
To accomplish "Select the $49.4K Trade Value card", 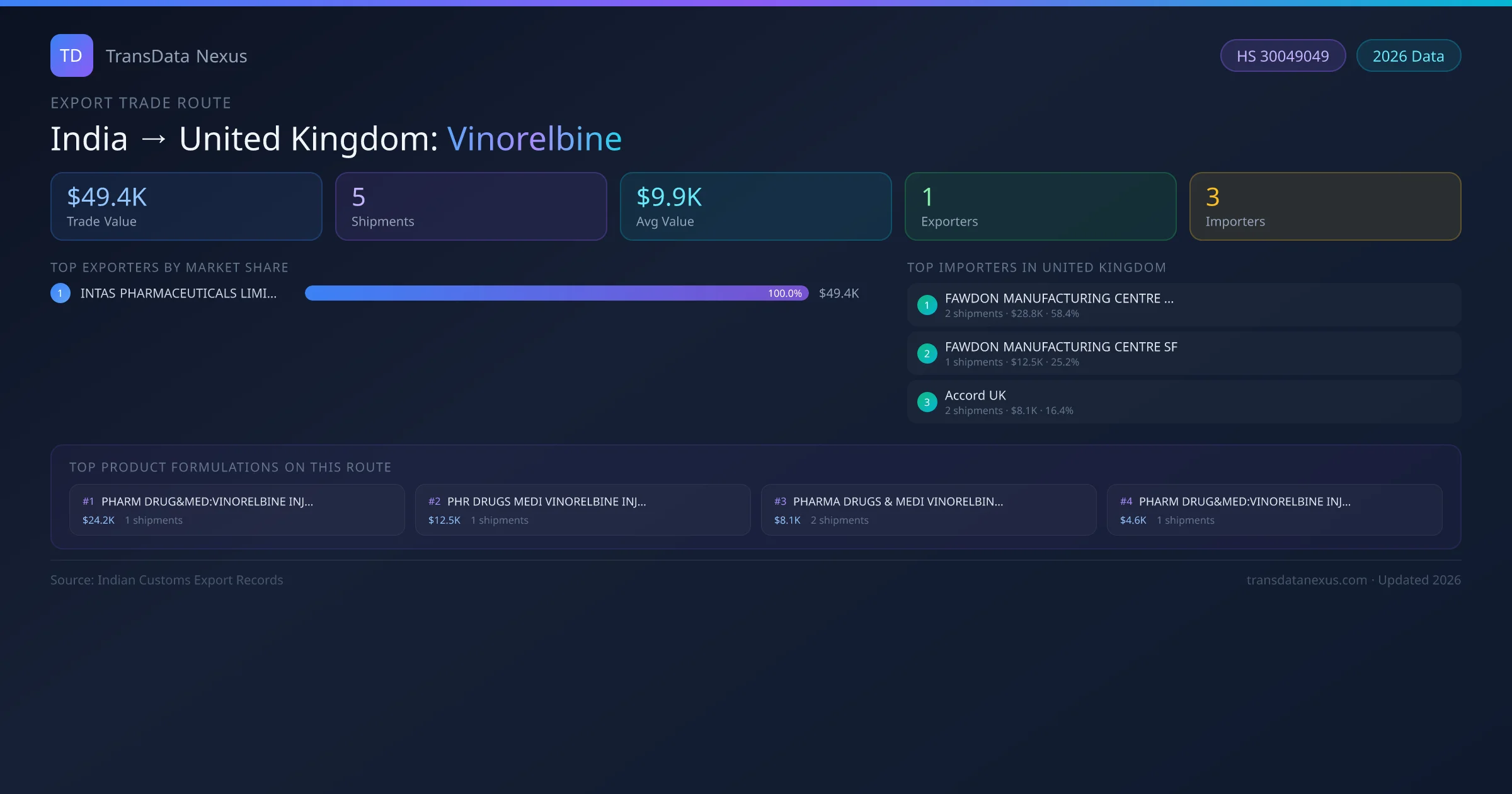I will pos(186,207).
